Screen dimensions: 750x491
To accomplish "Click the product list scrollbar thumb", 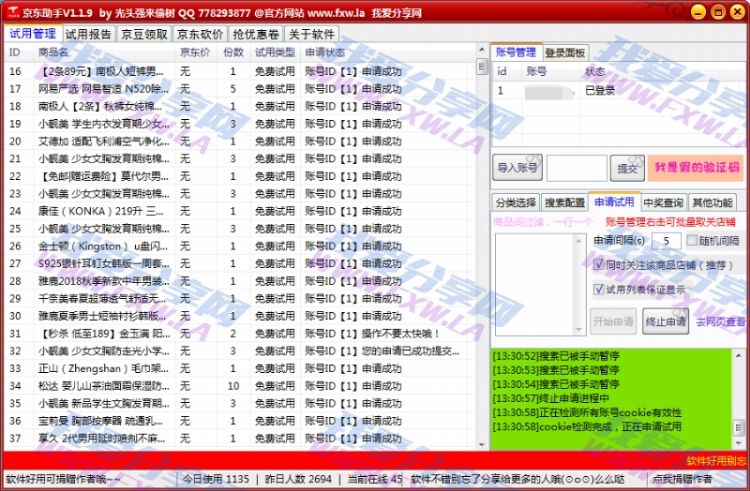I will point(482,66).
